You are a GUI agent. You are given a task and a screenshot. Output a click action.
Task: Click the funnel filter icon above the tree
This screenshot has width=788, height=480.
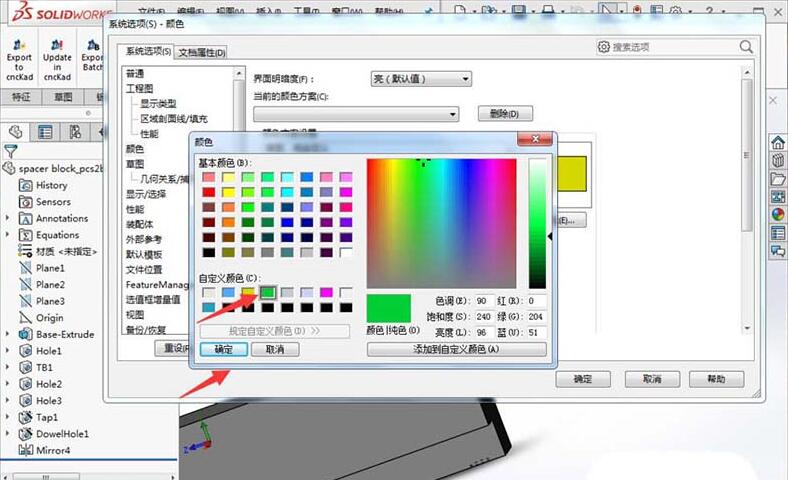(10, 151)
